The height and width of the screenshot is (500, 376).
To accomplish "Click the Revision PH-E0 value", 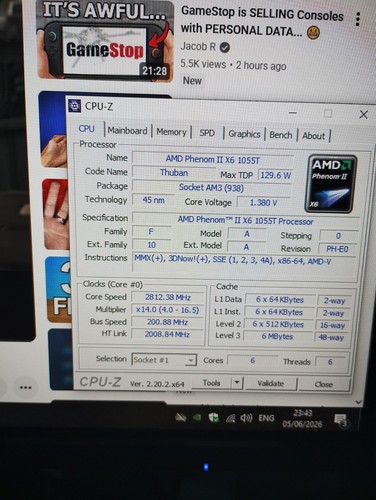I will pyautogui.click(x=337, y=249).
